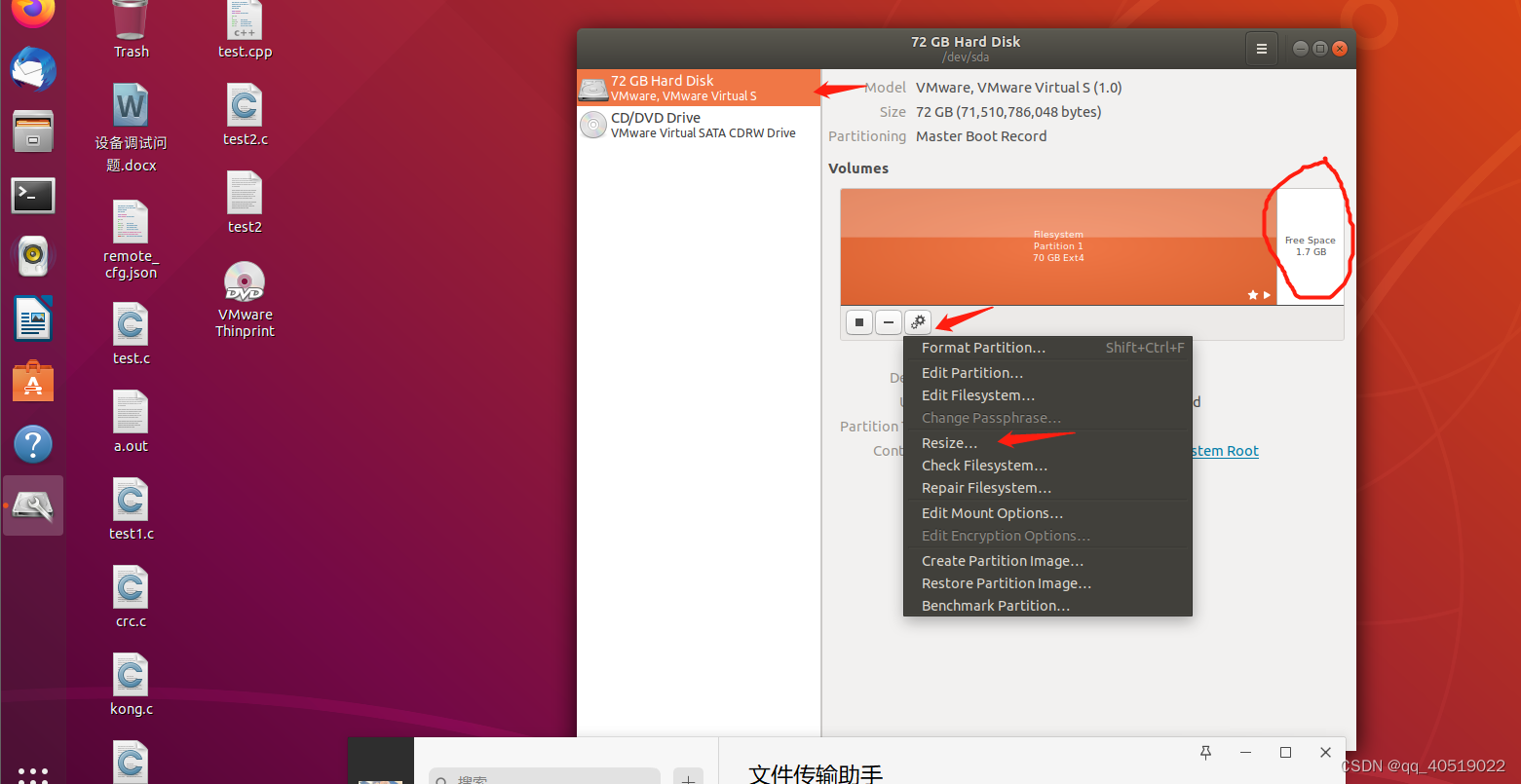
Task: Select Resize… in the partition menu
Action: [1047, 443]
